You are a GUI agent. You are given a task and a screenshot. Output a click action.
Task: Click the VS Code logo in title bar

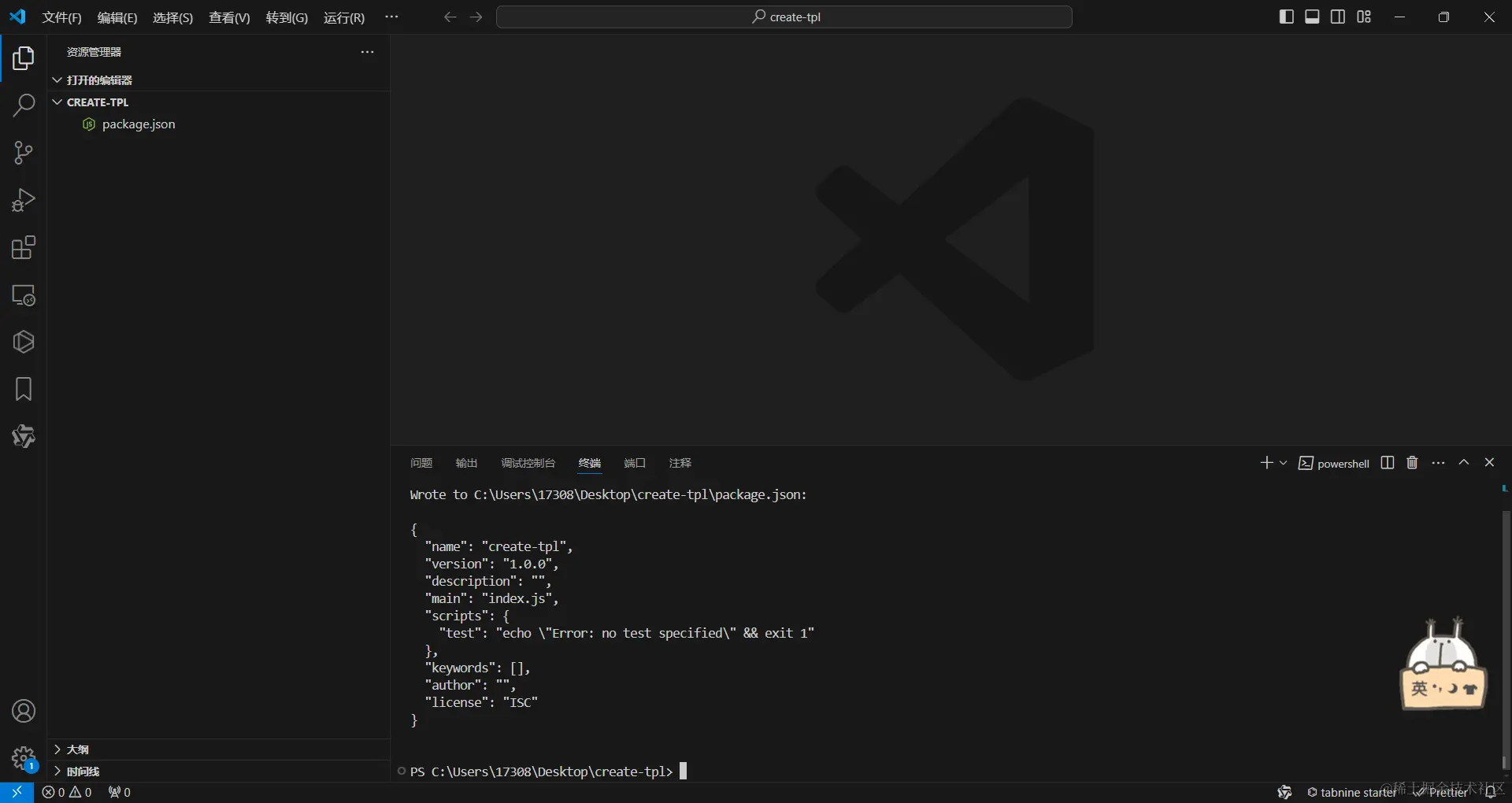pos(17,17)
